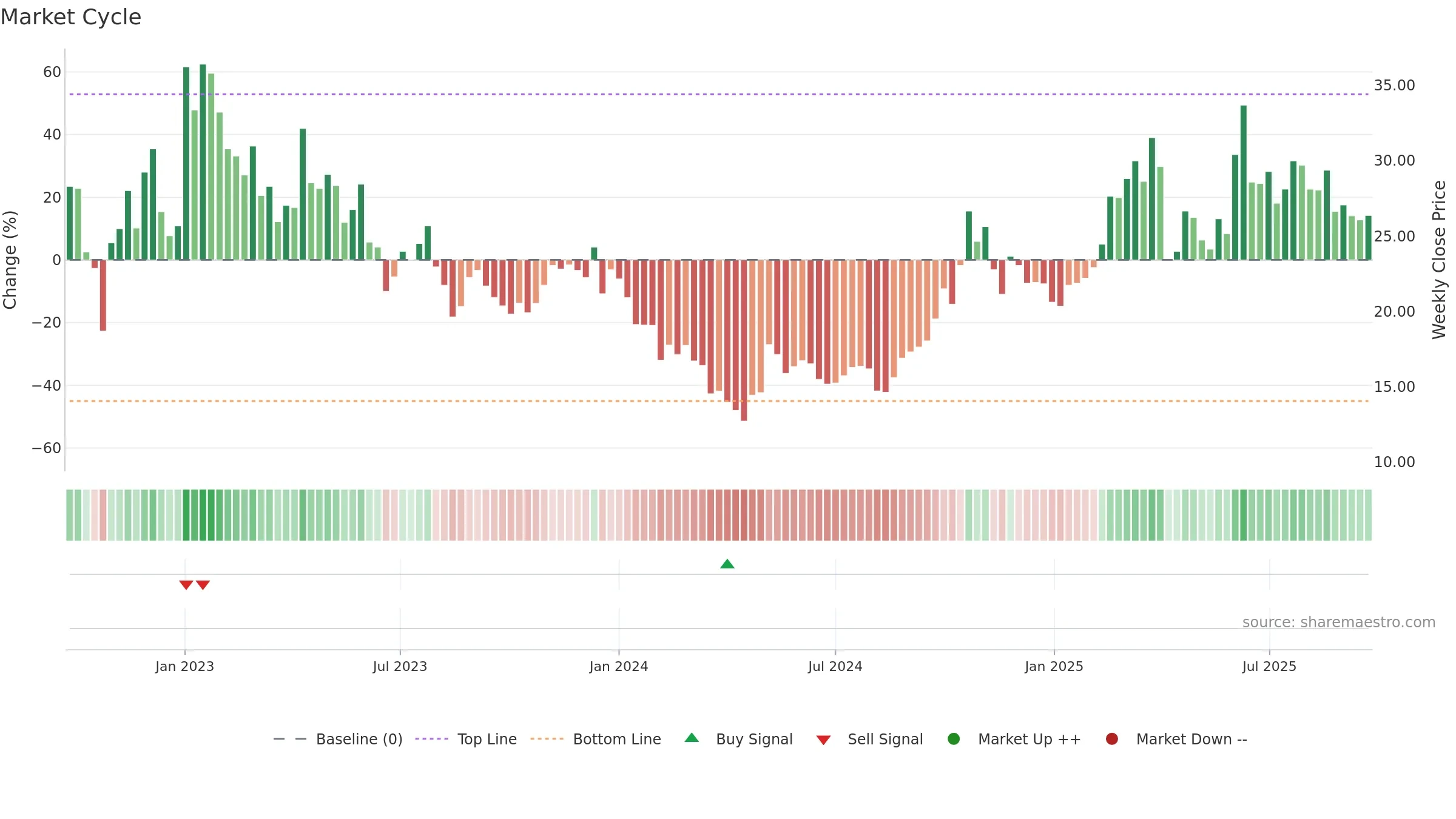Toggle the Baseline (0) legend entry

tap(338, 739)
